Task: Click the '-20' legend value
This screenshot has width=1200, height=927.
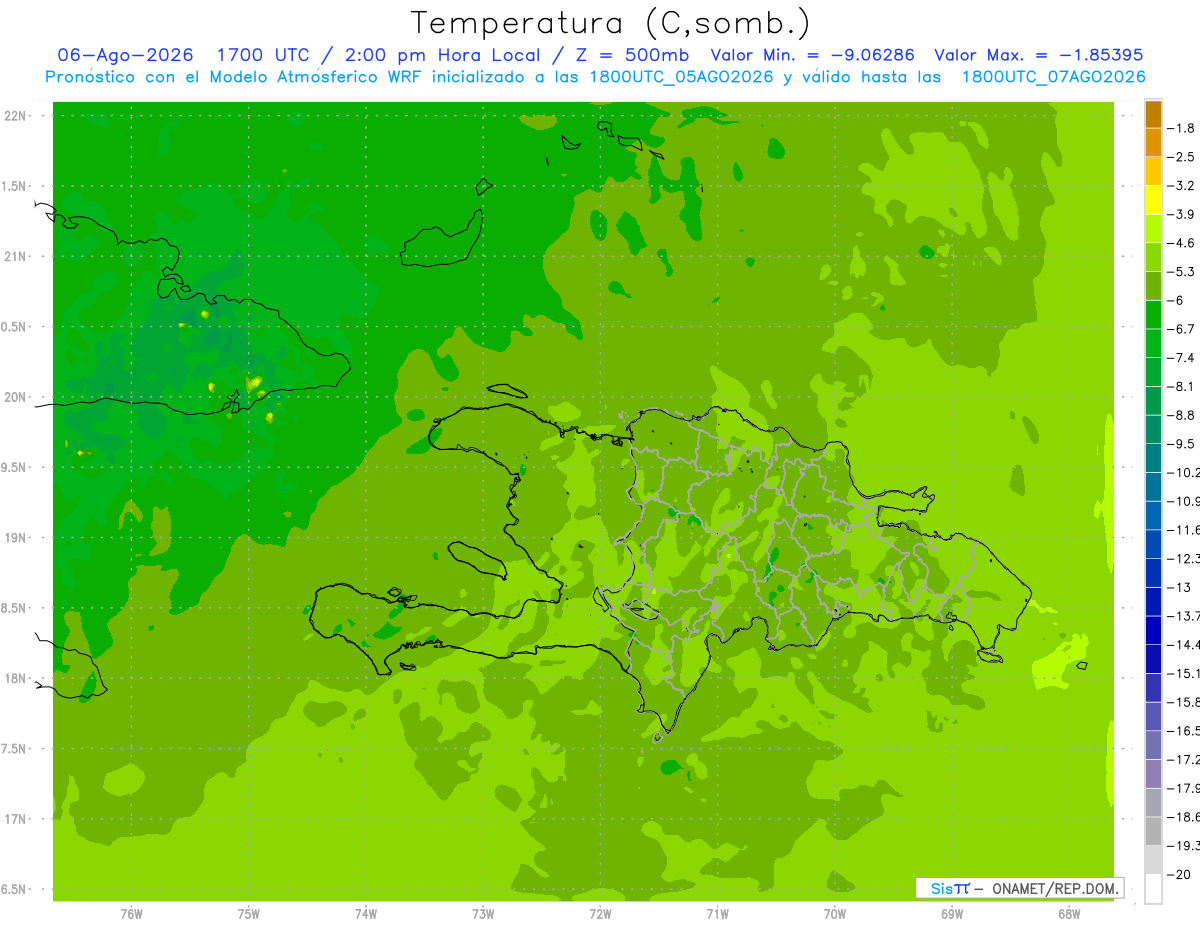Action: click(1180, 875)
